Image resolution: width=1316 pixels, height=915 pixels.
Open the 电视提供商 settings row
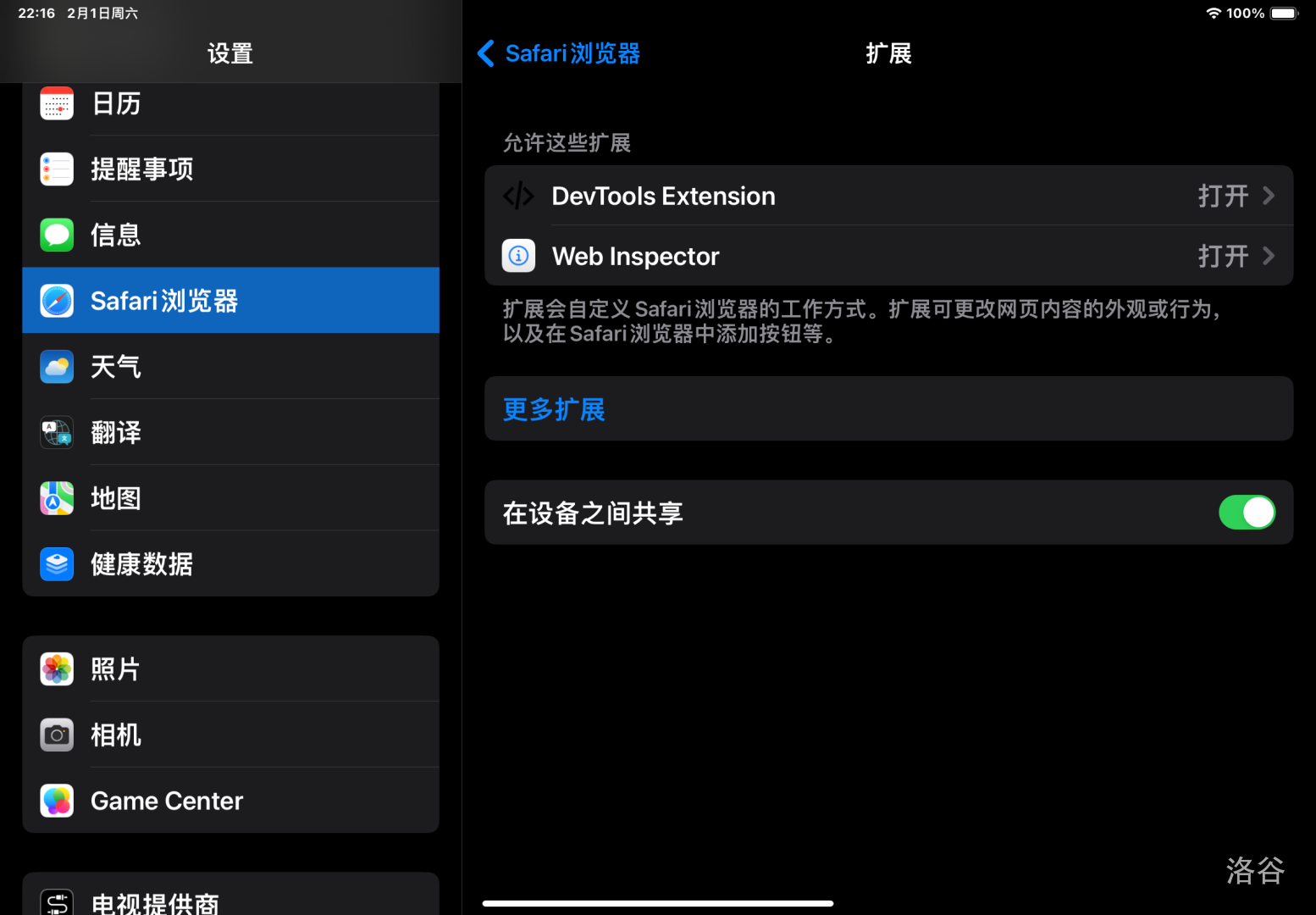(230, 901)
